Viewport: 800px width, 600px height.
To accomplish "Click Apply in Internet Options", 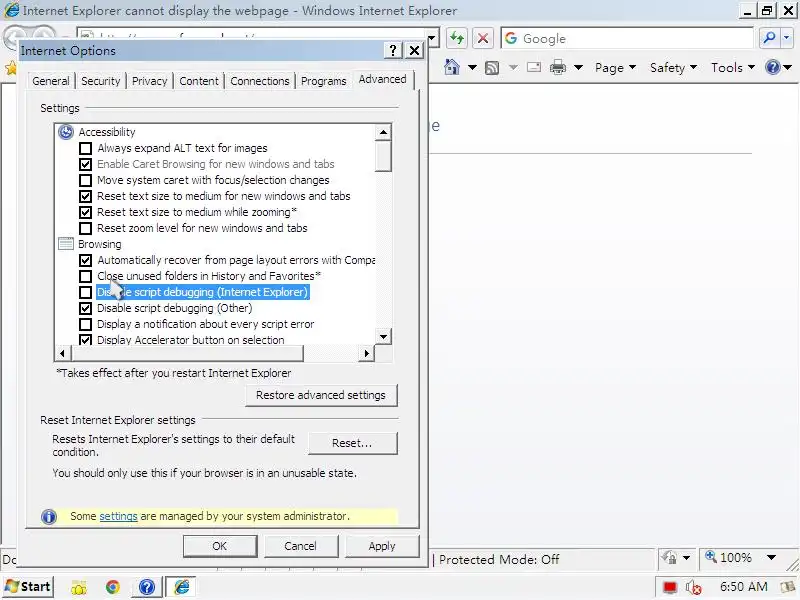I will [x=382, y=546].
